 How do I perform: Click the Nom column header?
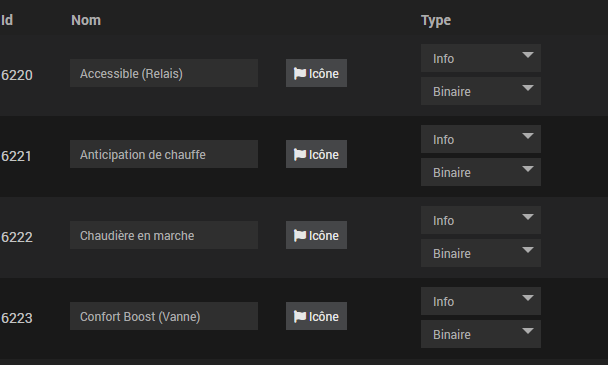pos(86,20)
